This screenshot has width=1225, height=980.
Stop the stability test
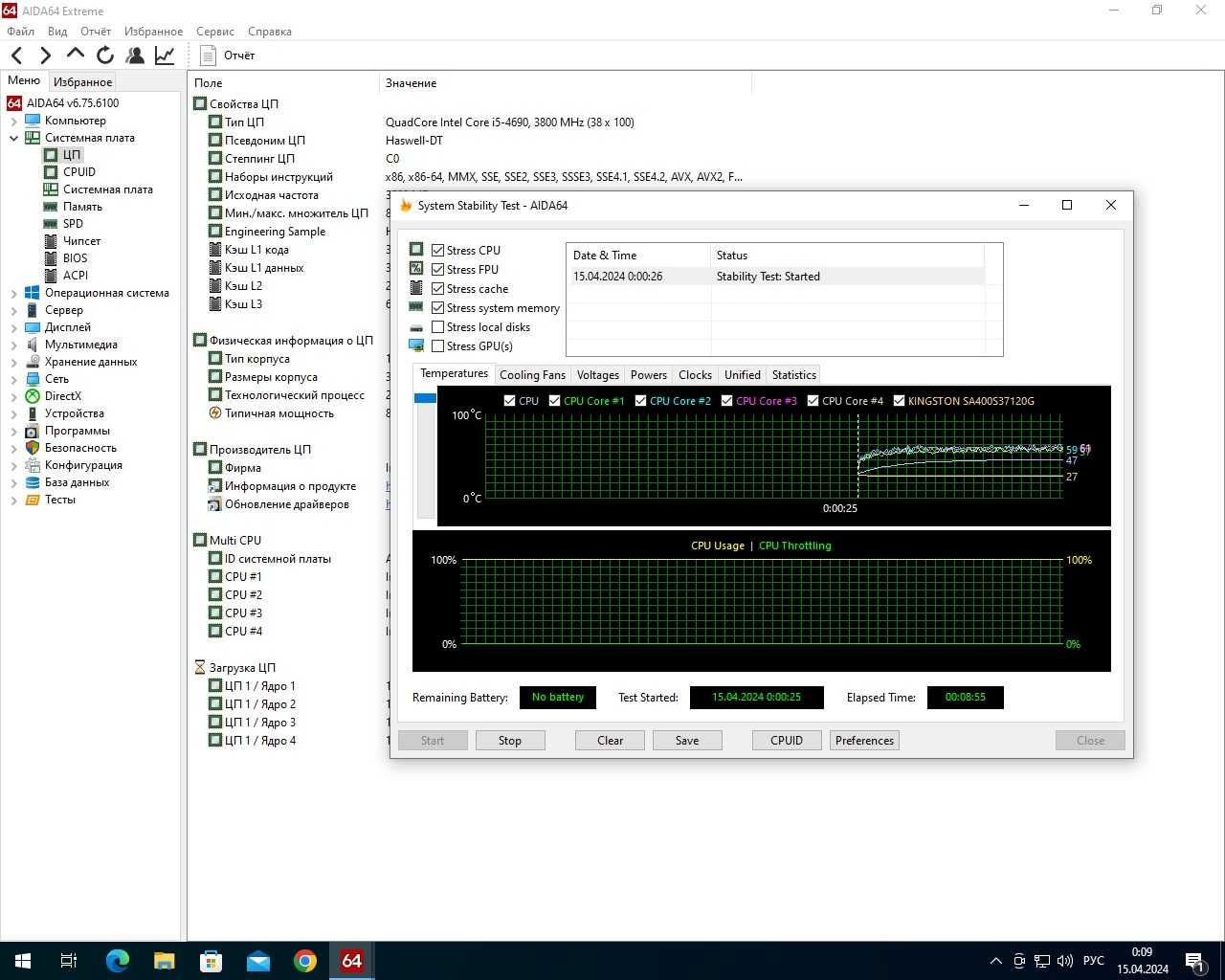click(x=510, y=741)
